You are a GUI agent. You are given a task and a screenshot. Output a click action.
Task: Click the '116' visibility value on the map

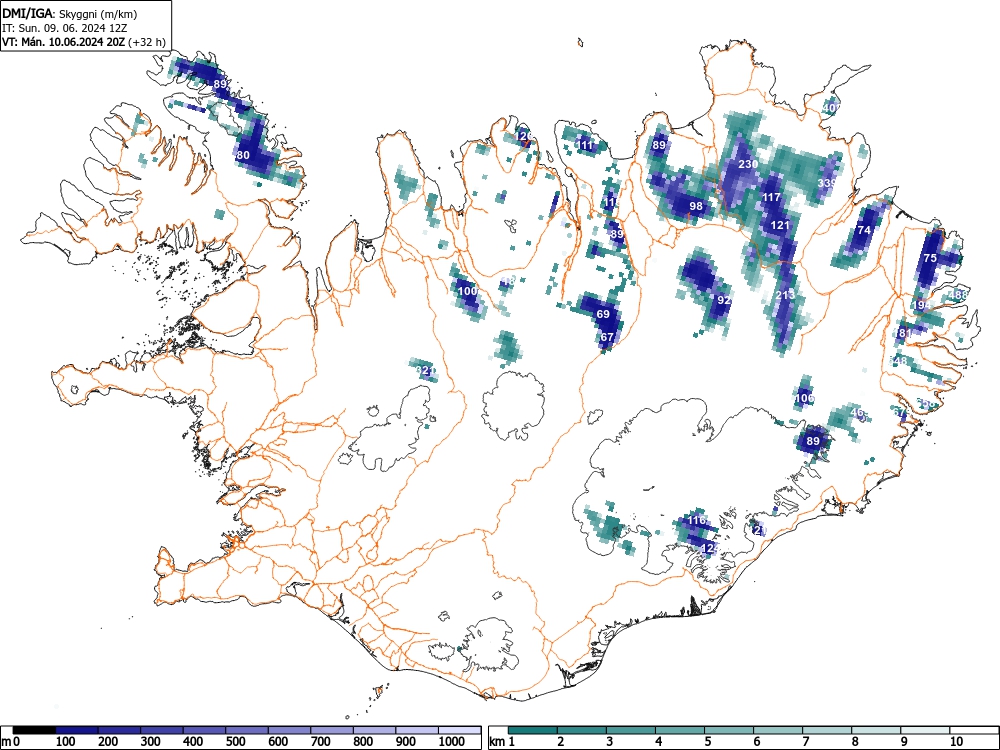point(696,520)
